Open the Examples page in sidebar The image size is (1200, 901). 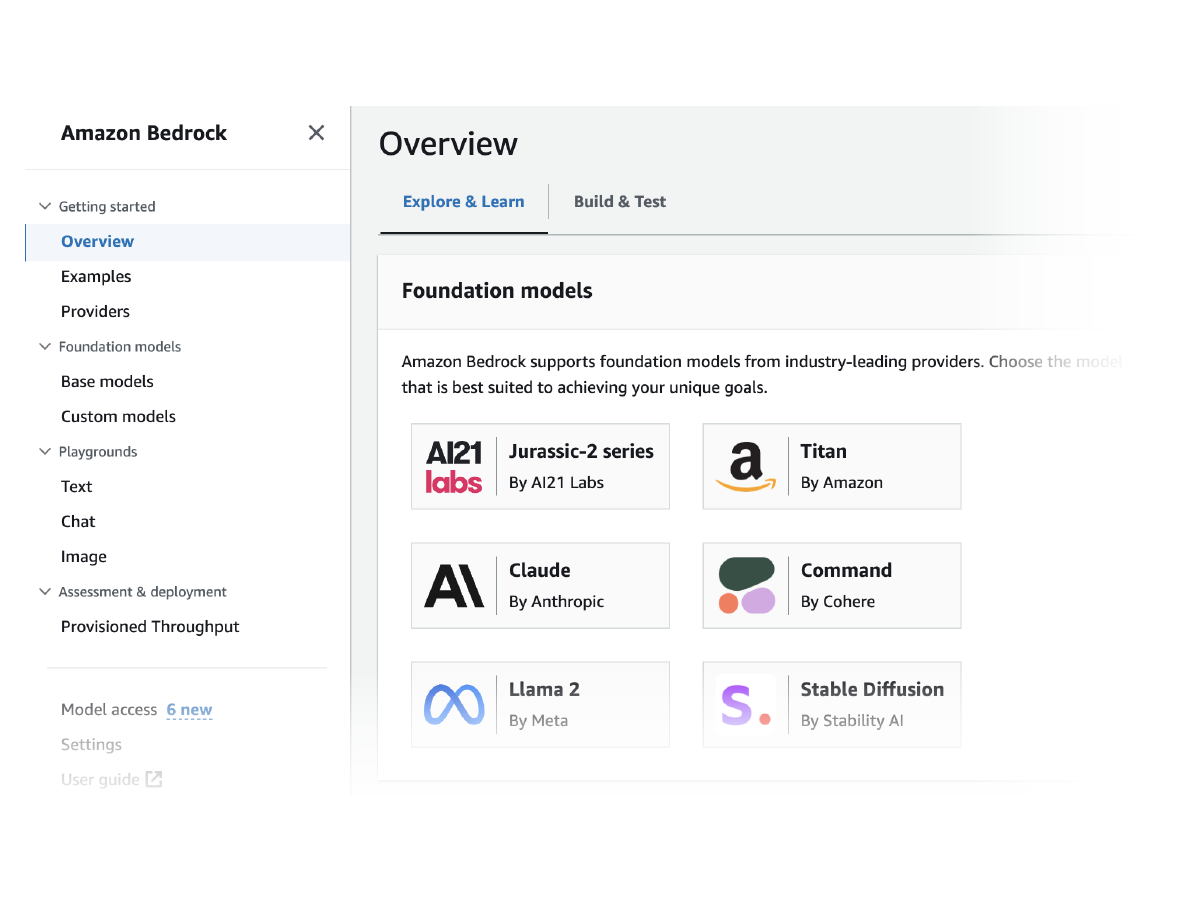tap(96, 276)
